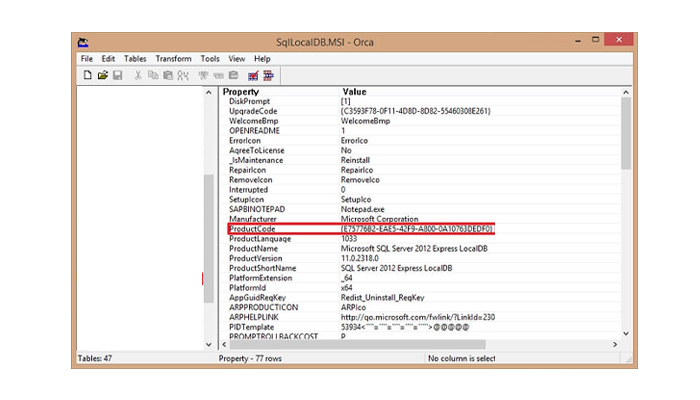Click the Open file folder icon

click(x=103, y=75)
